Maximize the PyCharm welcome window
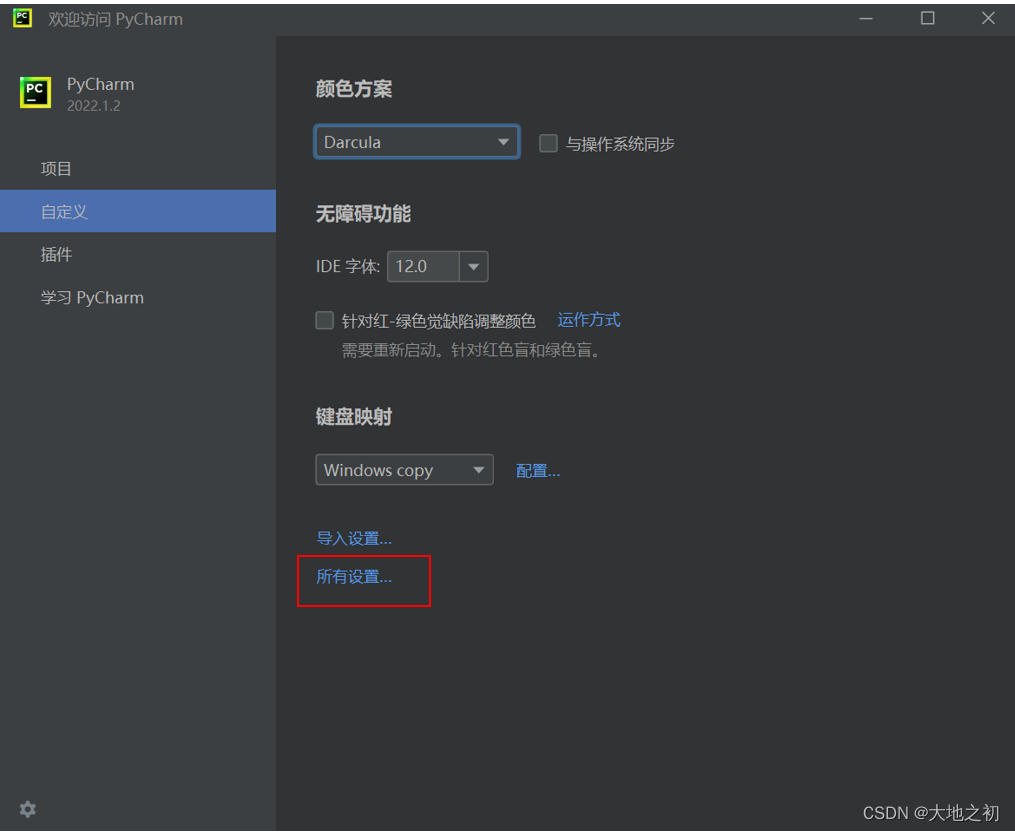Screen dimensions: 1015x832 tap(928, 18)
